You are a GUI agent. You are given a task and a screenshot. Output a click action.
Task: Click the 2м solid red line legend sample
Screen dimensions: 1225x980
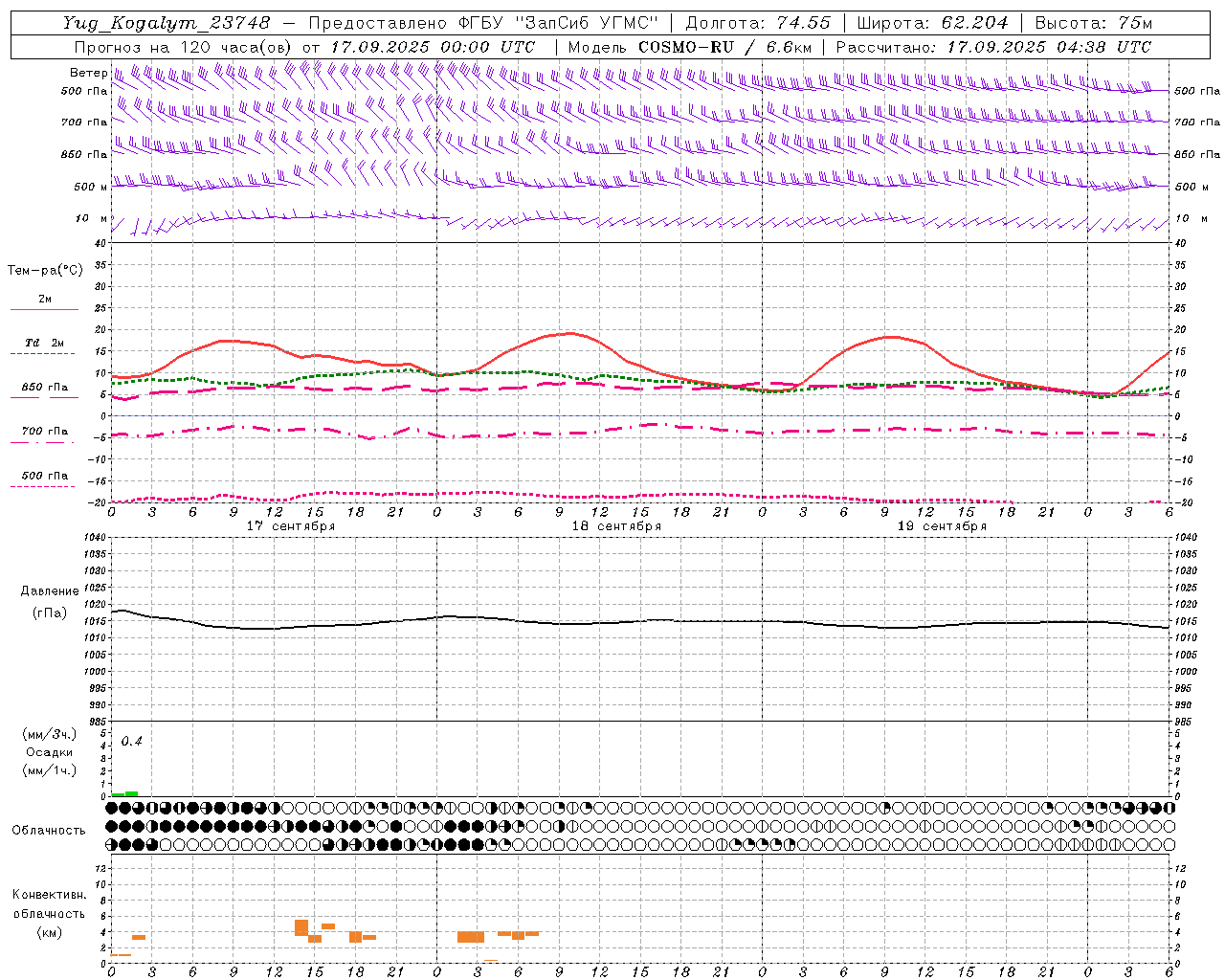coord(44,309)
